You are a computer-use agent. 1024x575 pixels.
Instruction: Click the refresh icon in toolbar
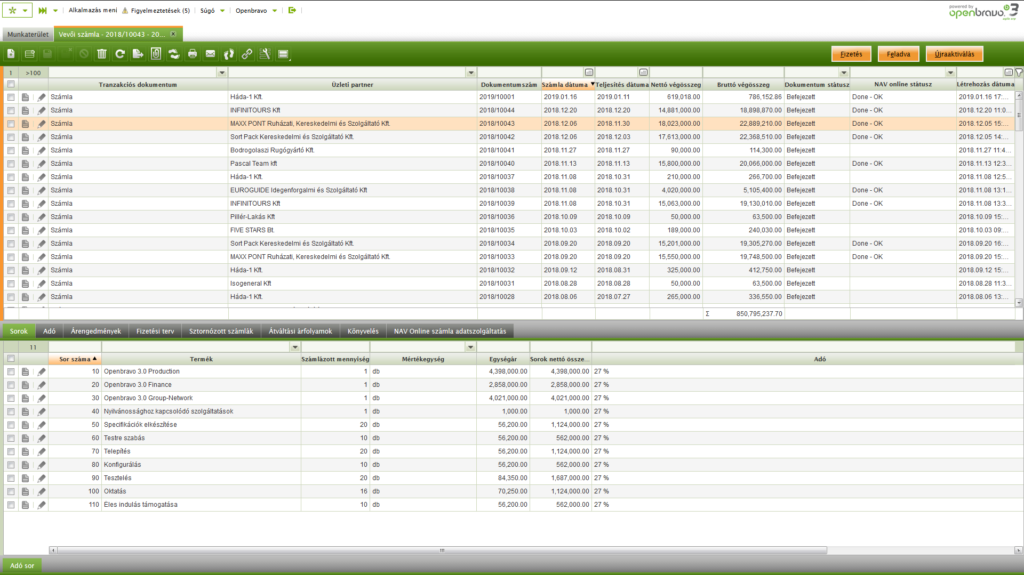click(120, 54)
